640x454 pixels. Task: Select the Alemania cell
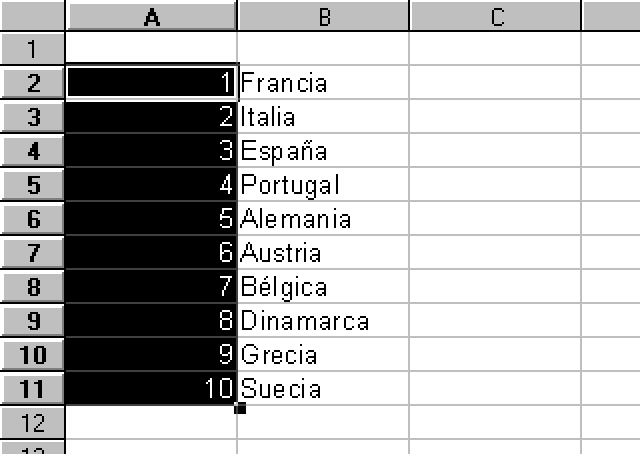pos(323,219)
